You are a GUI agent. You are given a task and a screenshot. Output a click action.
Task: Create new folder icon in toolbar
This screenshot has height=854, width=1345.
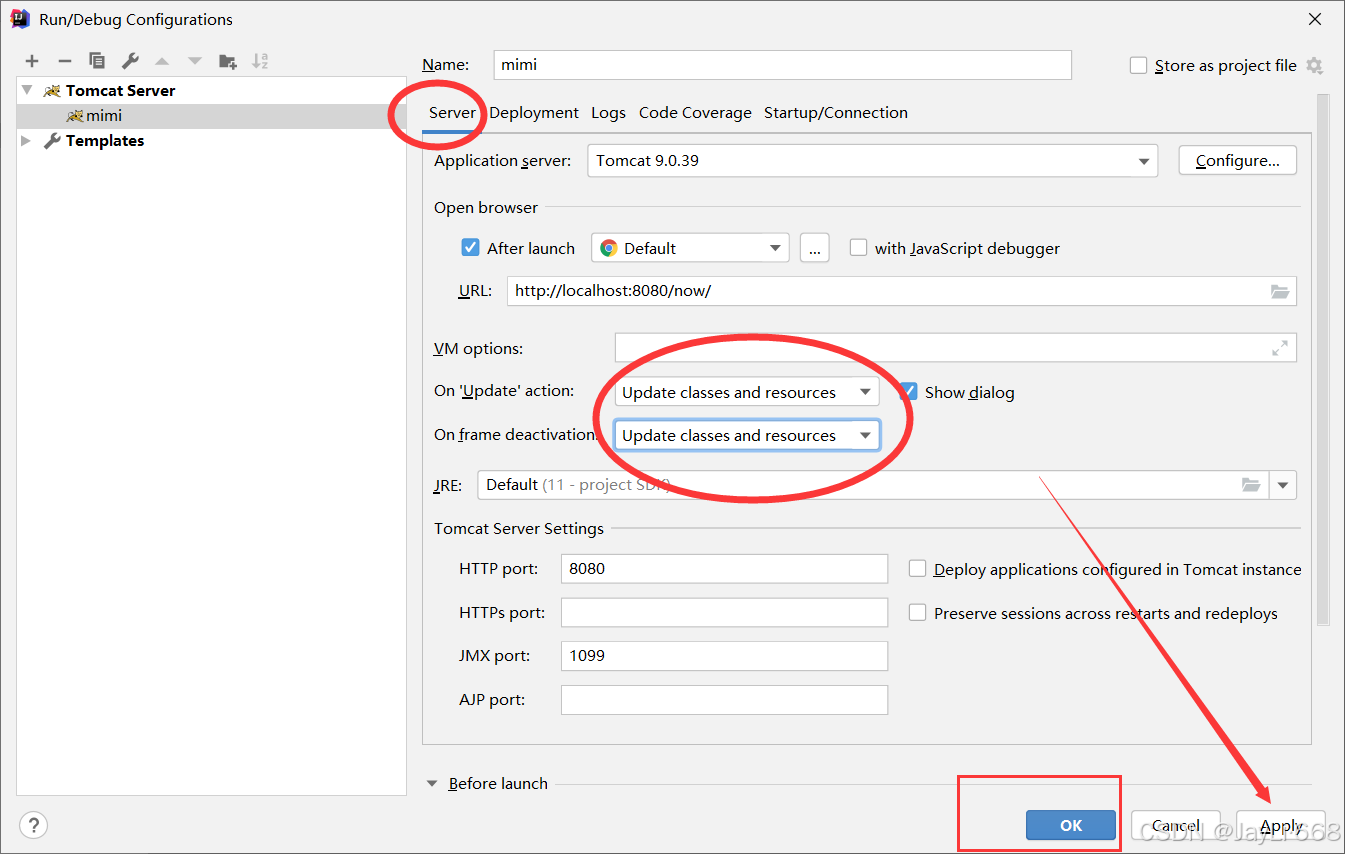coord(228,61)
